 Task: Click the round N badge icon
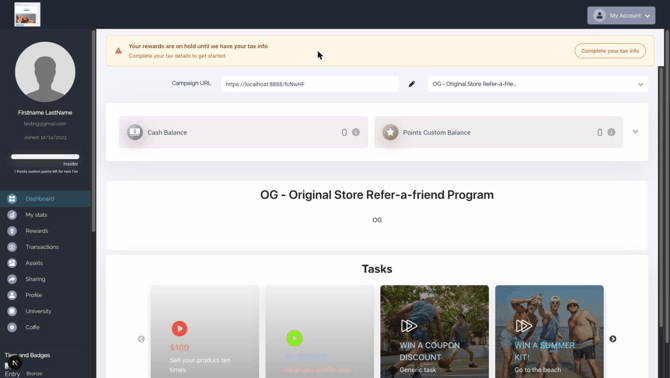click(15, 363)
